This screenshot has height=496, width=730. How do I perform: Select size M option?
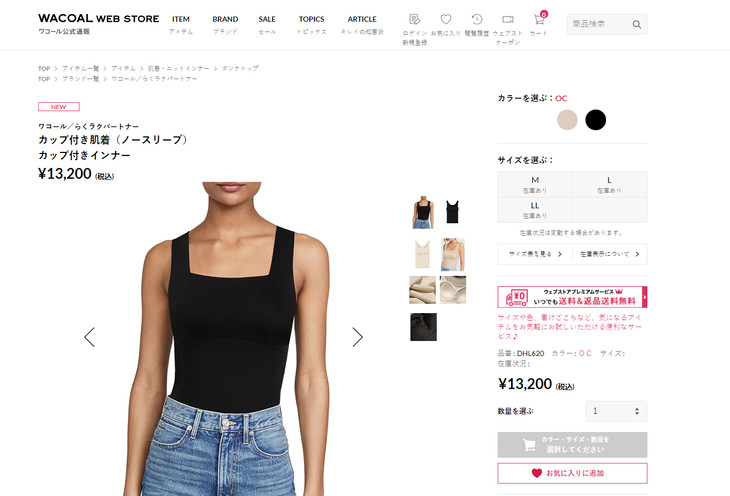pyautogui.click(x=535, y=184)
